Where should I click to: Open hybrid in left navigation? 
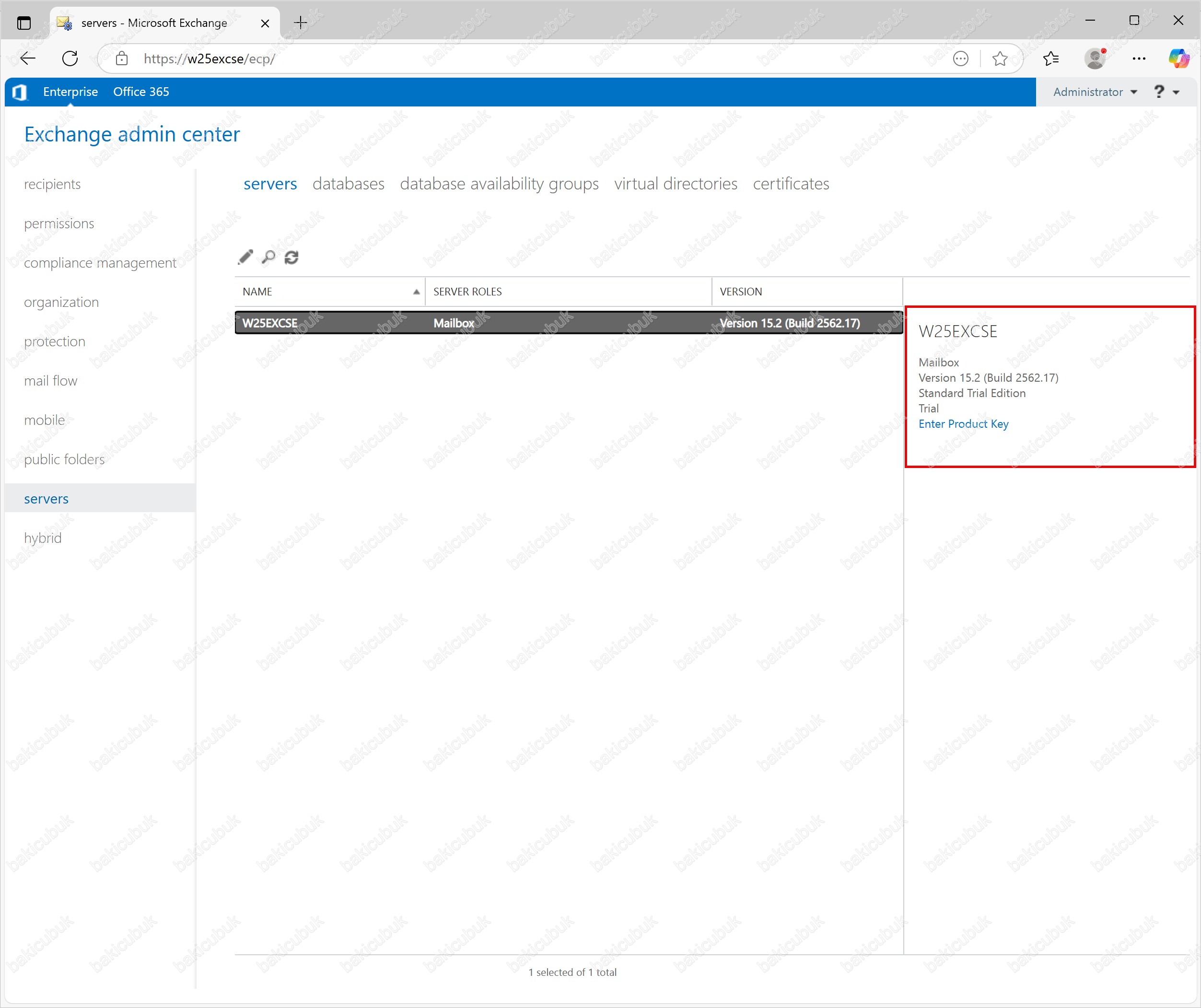click(43, 539)
